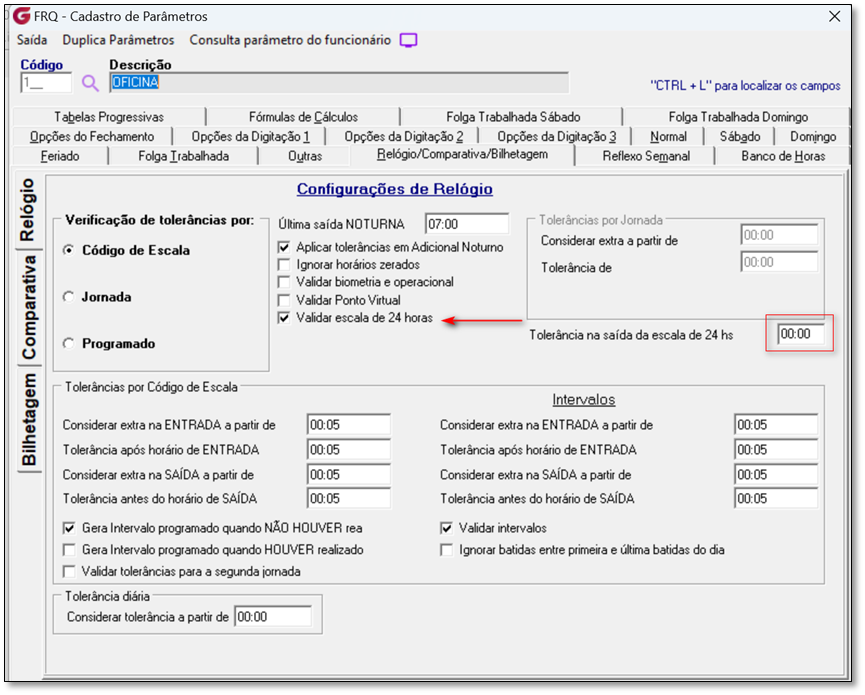The height and width of the screenshot is (695, 865).
Task: Go to the Sábado tab
Action: [x=740, y=136]
